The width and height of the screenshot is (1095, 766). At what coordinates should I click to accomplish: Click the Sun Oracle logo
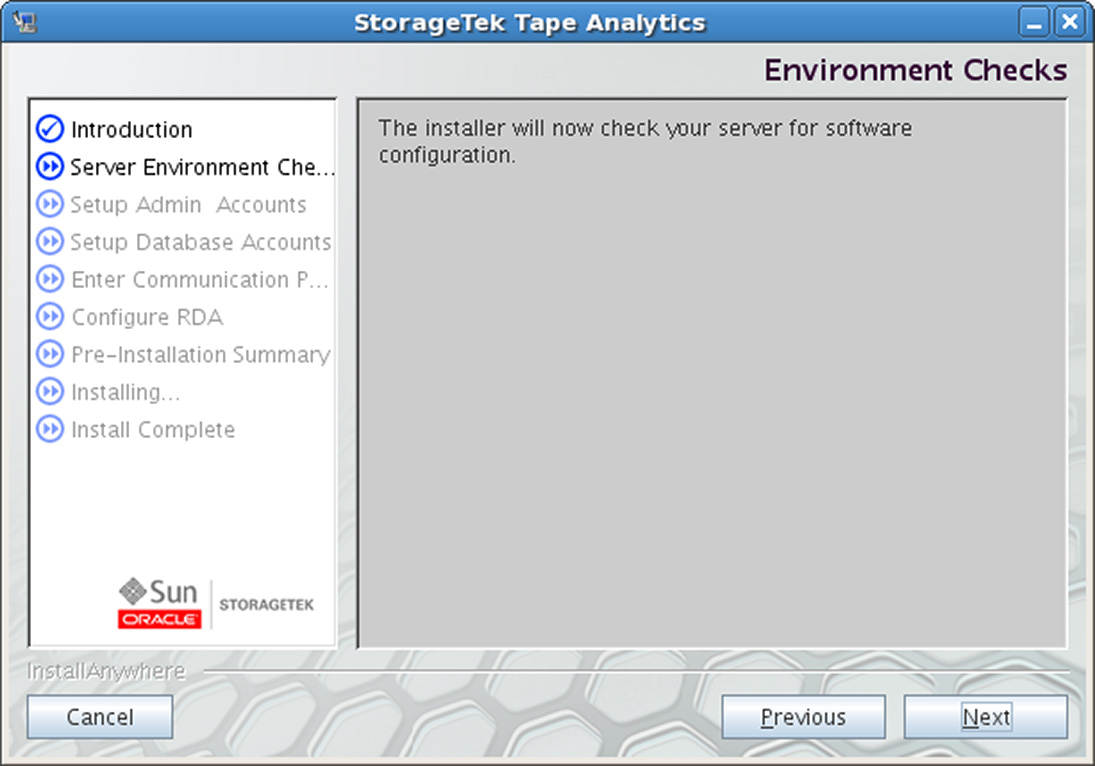160,603
